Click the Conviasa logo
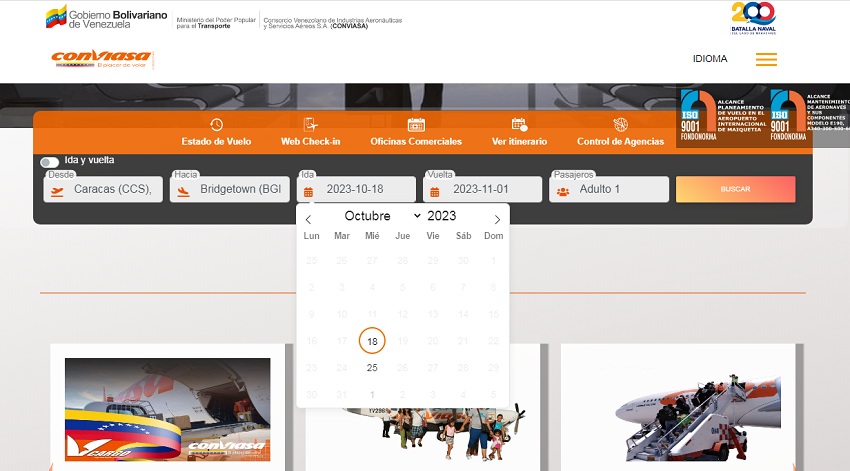 (x=102, y=59)
